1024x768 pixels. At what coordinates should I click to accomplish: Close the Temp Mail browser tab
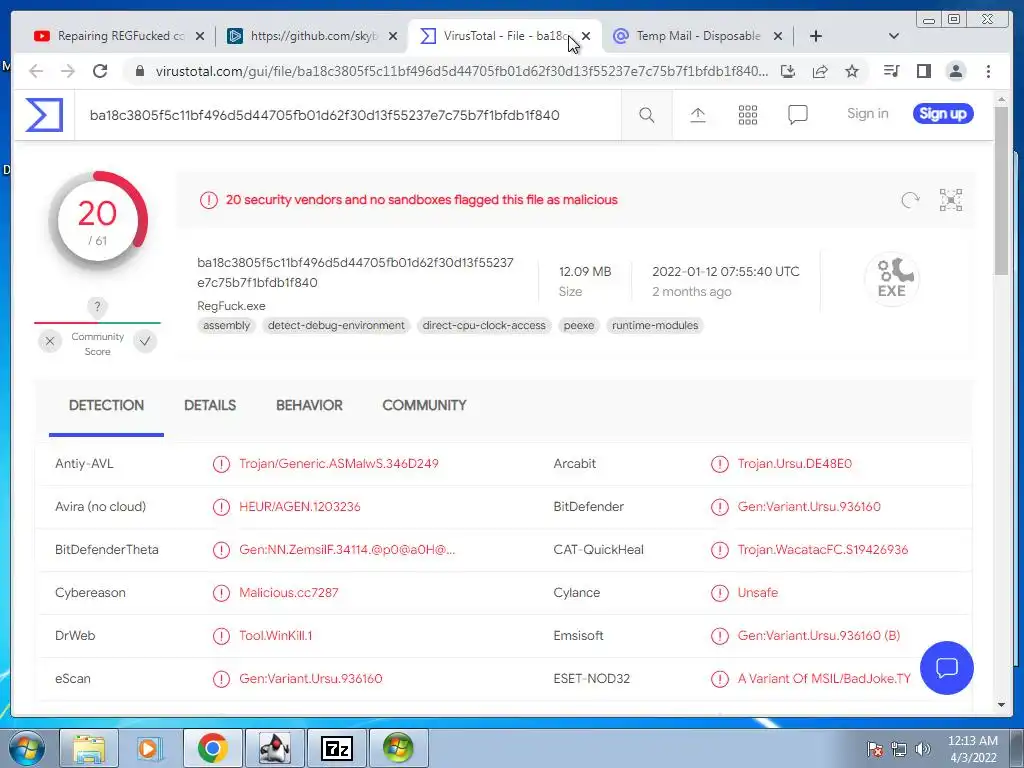coord(778,36)
